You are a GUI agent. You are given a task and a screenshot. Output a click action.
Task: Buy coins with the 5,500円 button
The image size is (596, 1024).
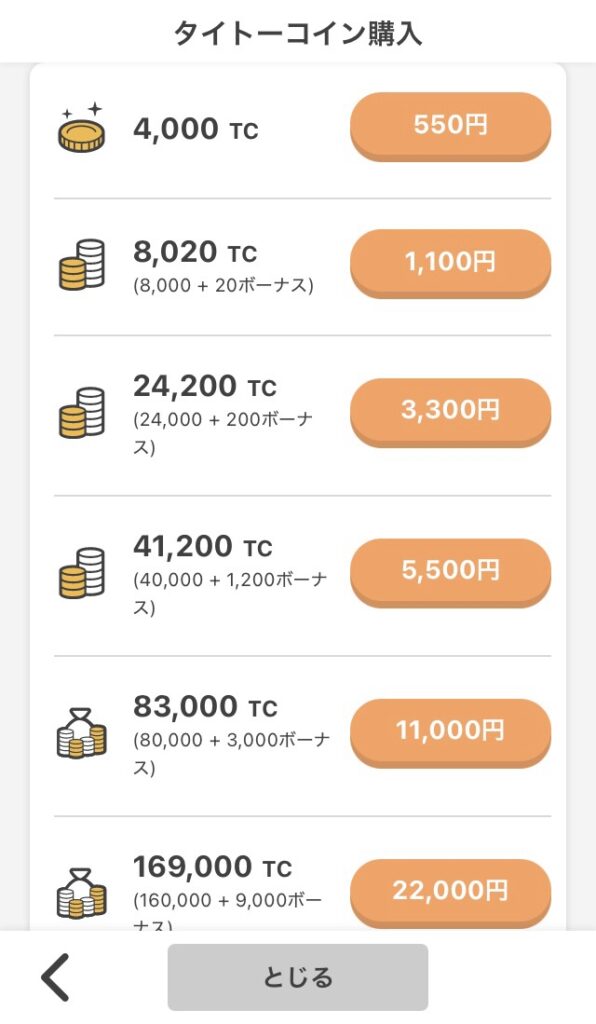click(x=450, y=571)
